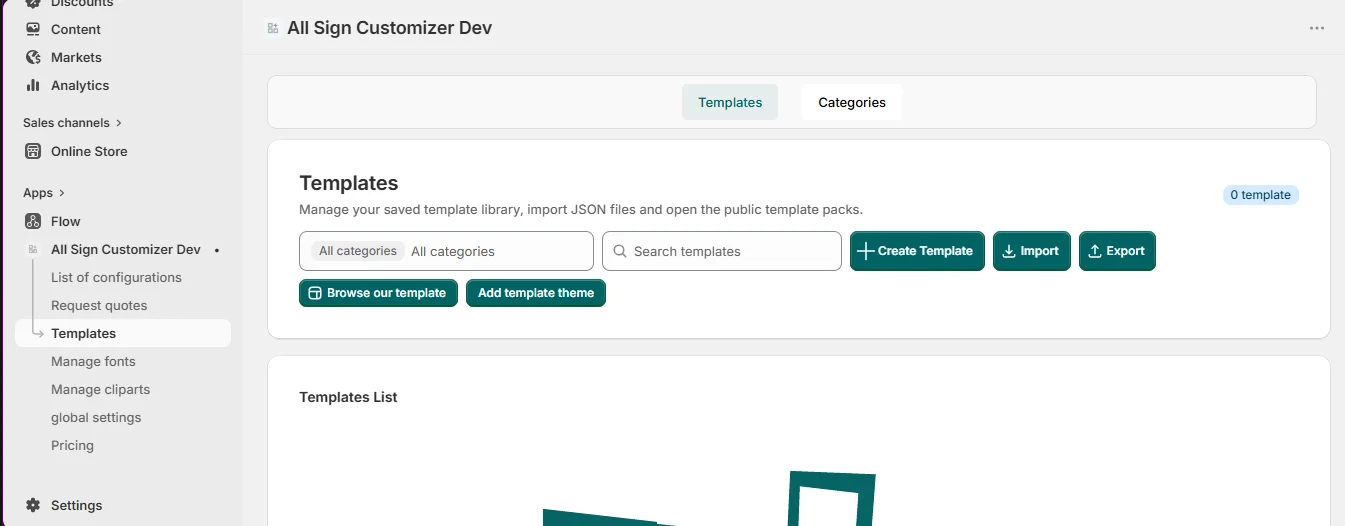
Task: Select the Templates tab
Action: point(730,102)
